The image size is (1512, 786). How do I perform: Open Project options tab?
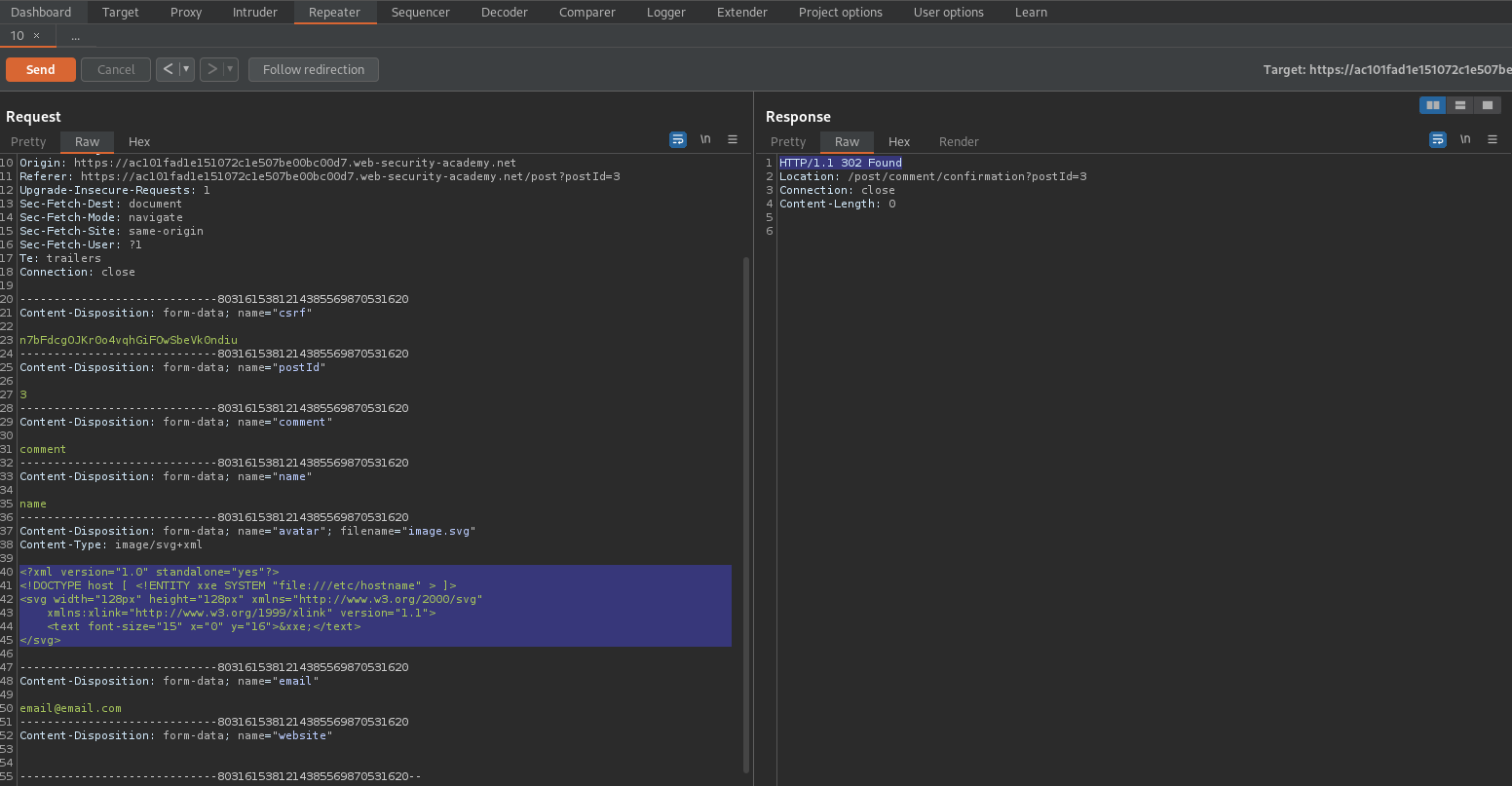[x=841, y=12]
